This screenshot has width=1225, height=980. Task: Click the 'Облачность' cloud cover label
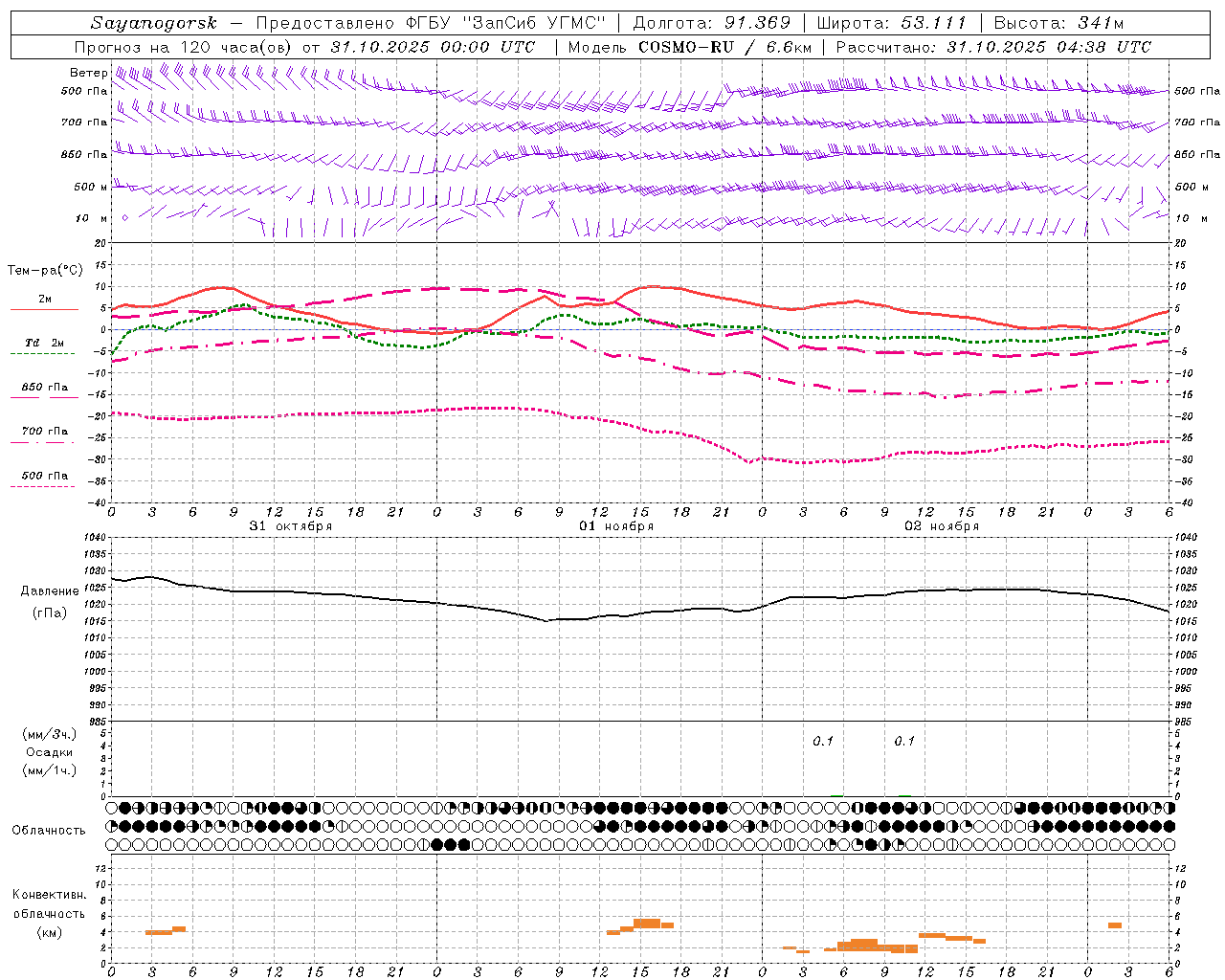pos(49,831)
